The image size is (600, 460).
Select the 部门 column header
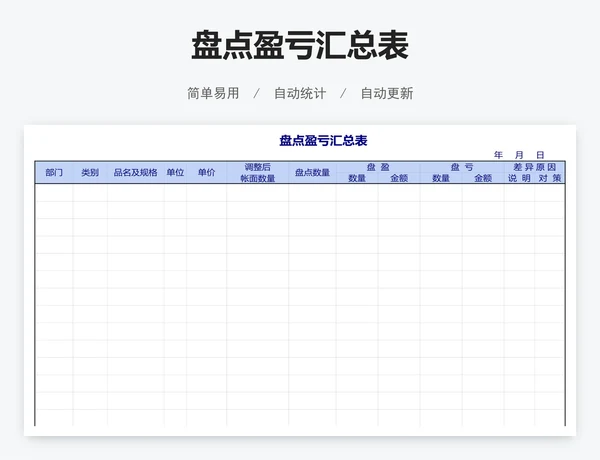[x=54, y=172]
